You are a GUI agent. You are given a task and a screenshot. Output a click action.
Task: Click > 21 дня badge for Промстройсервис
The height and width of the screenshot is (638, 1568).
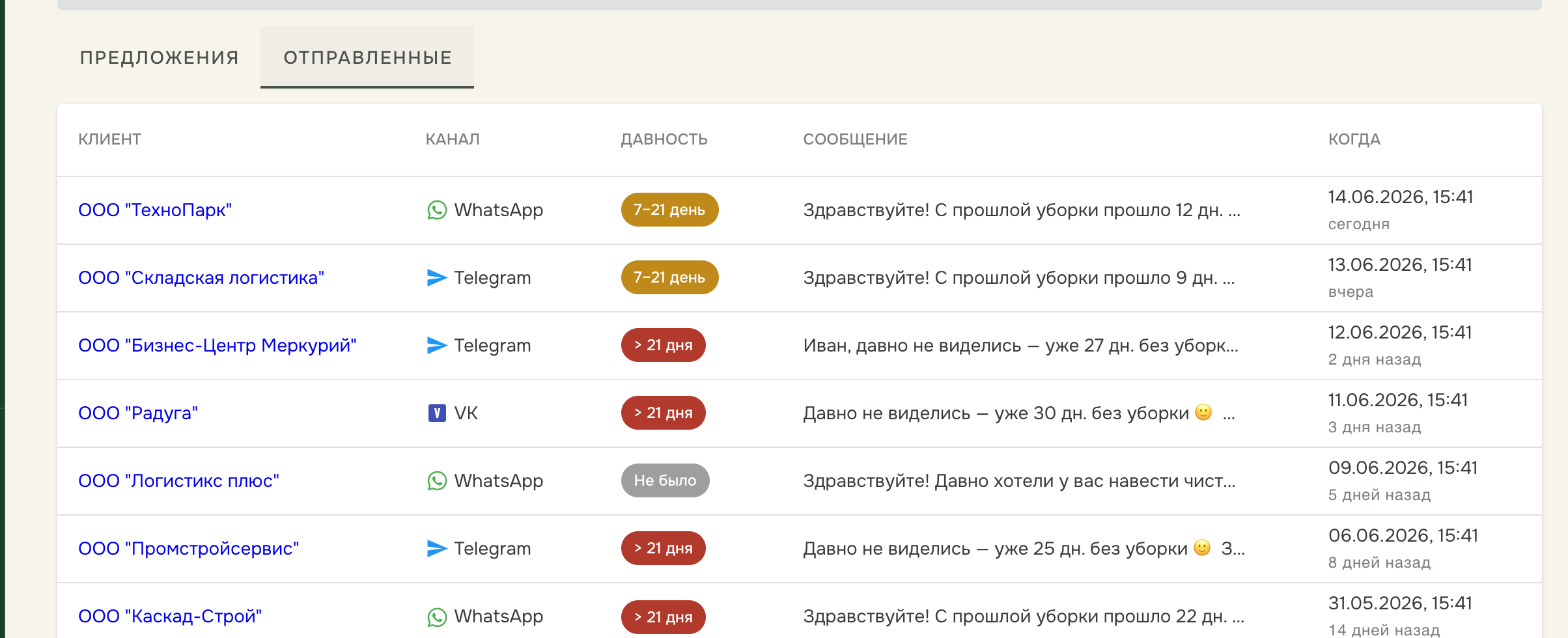[x=663, y=548]
